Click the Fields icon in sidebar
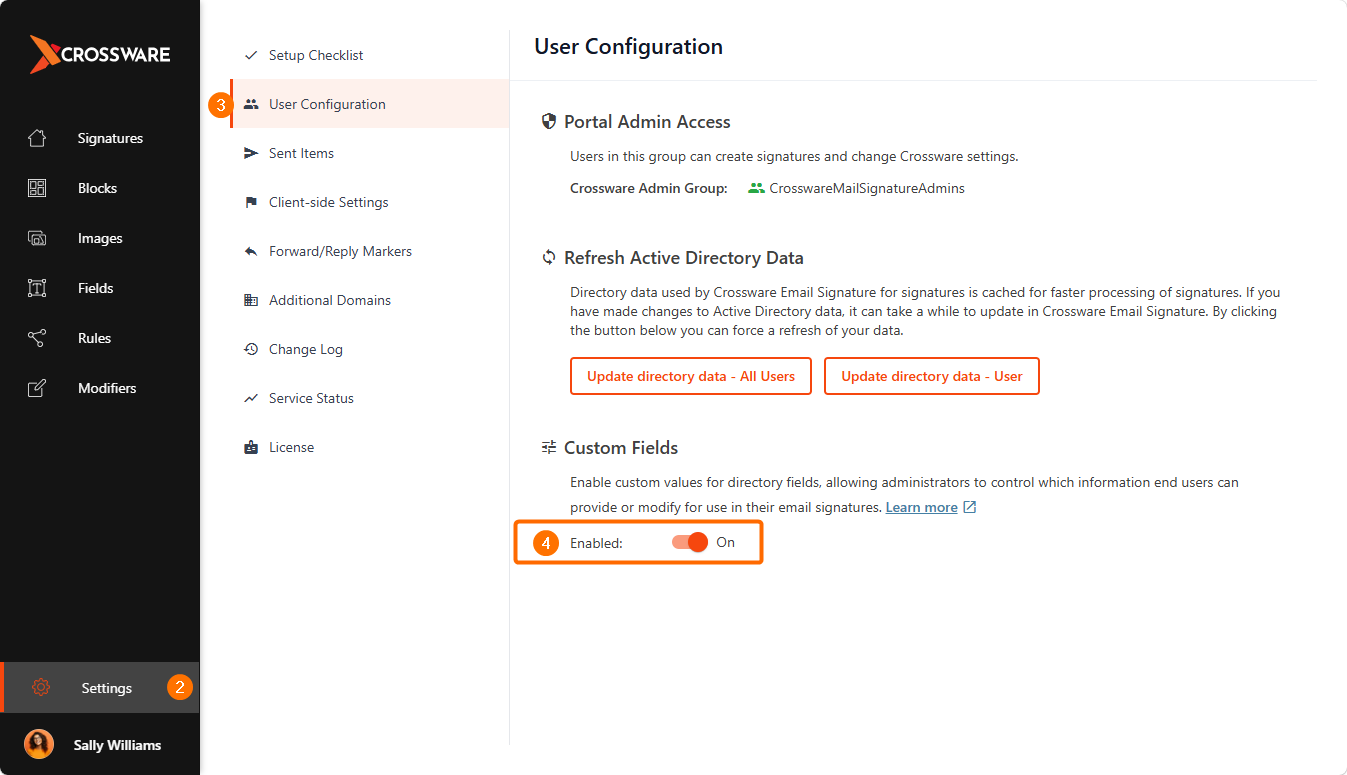 click(x=37, y=288)
